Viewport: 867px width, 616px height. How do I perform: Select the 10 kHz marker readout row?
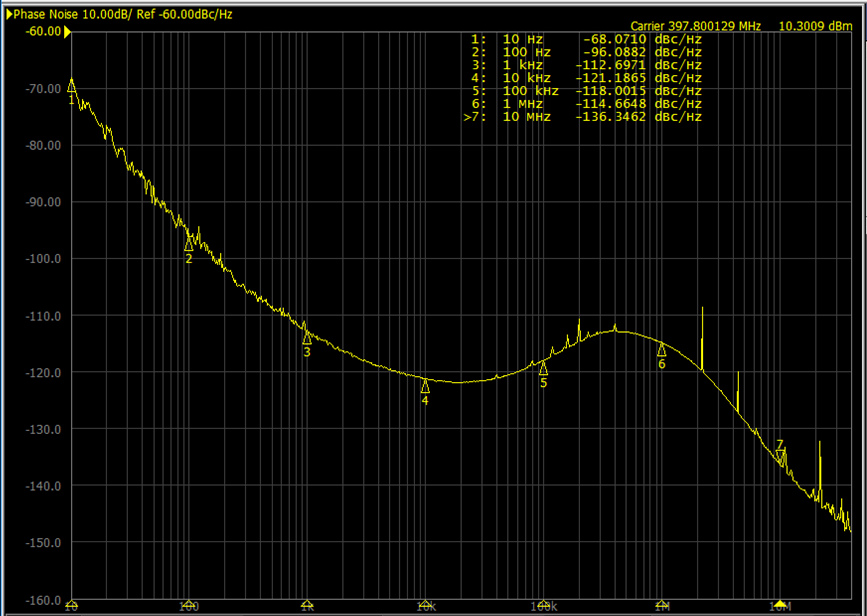click(x=586, y=78)
